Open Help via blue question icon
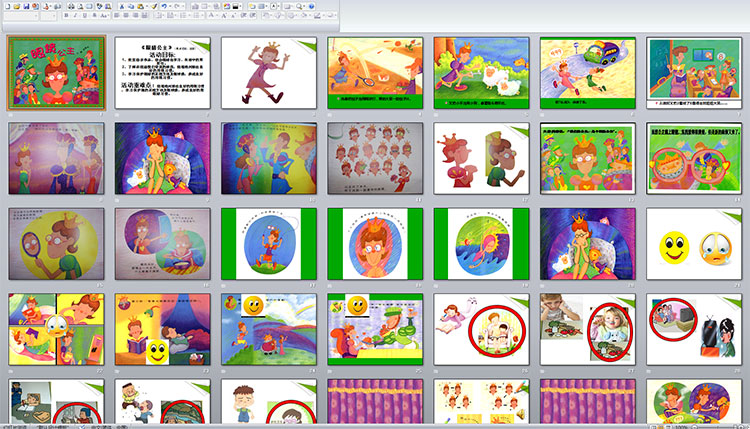 [x=311, y=6]
